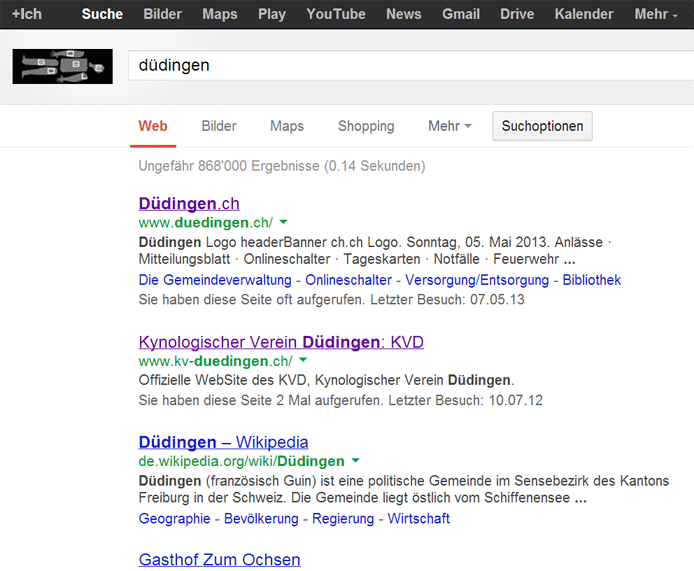Open the arrow next to de.wikipedia.org result URL

pos(354,461)
